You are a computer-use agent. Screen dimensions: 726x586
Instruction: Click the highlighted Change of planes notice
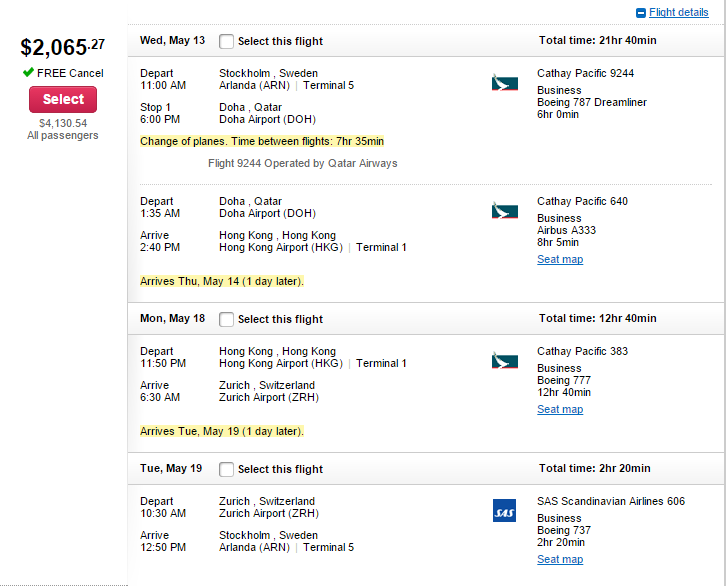pyautogui.click(x=262, y=141)
